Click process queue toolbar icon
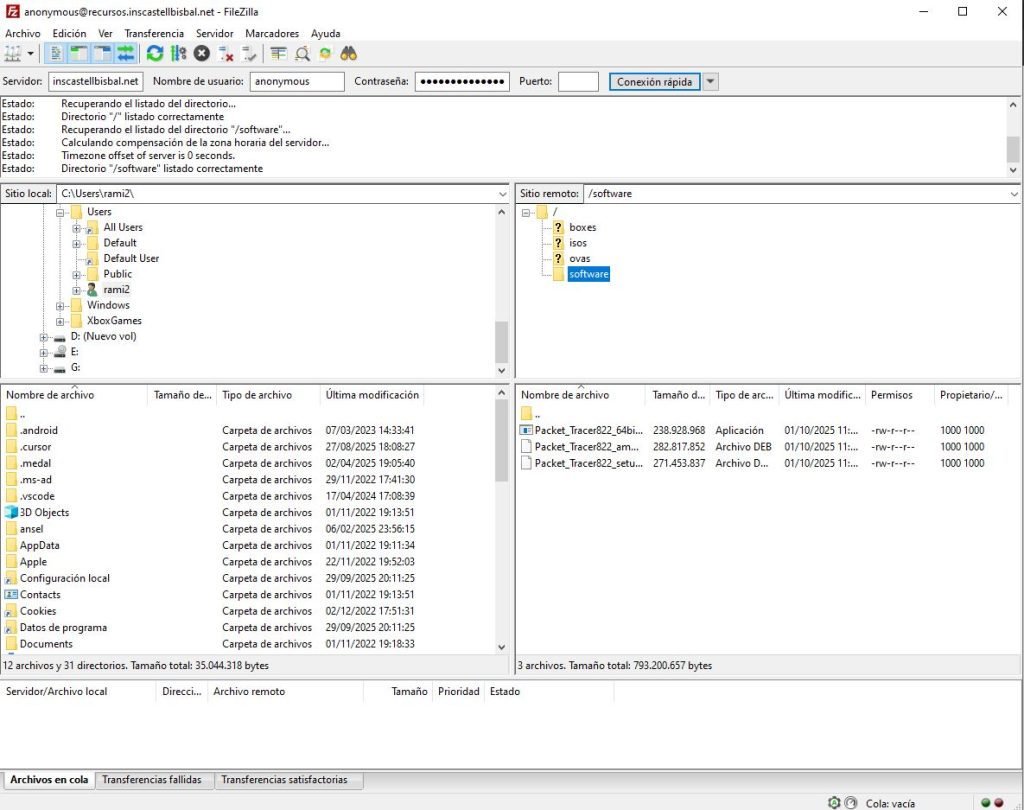 pyautogui.click(x=178, y=54)
